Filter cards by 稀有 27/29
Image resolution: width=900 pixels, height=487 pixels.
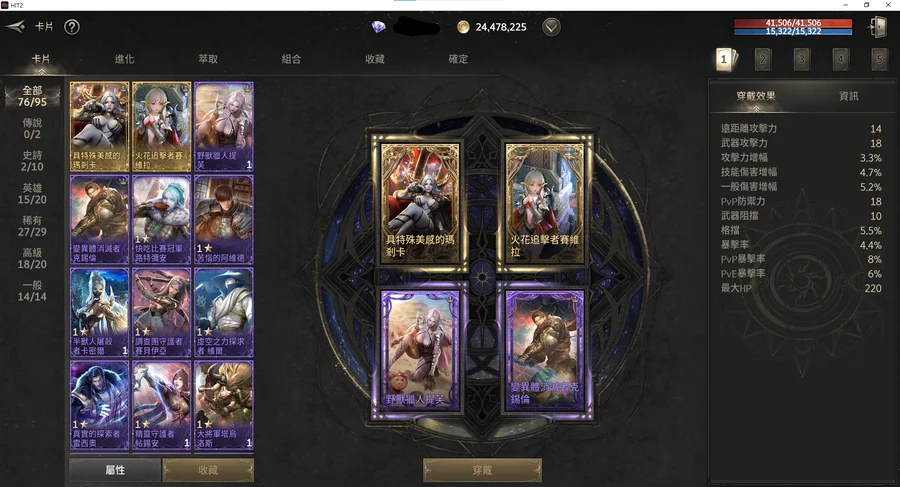tap(32, 226)
